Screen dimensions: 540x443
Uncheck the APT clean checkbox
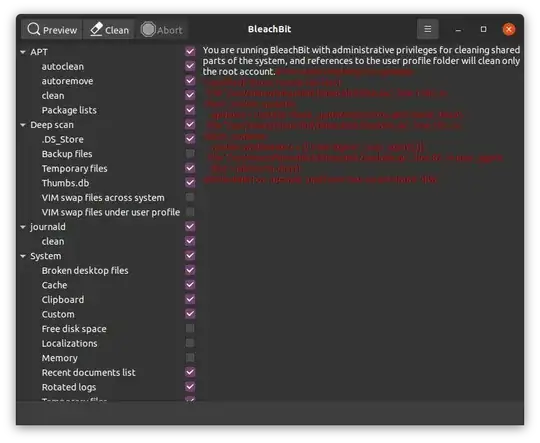190,95
